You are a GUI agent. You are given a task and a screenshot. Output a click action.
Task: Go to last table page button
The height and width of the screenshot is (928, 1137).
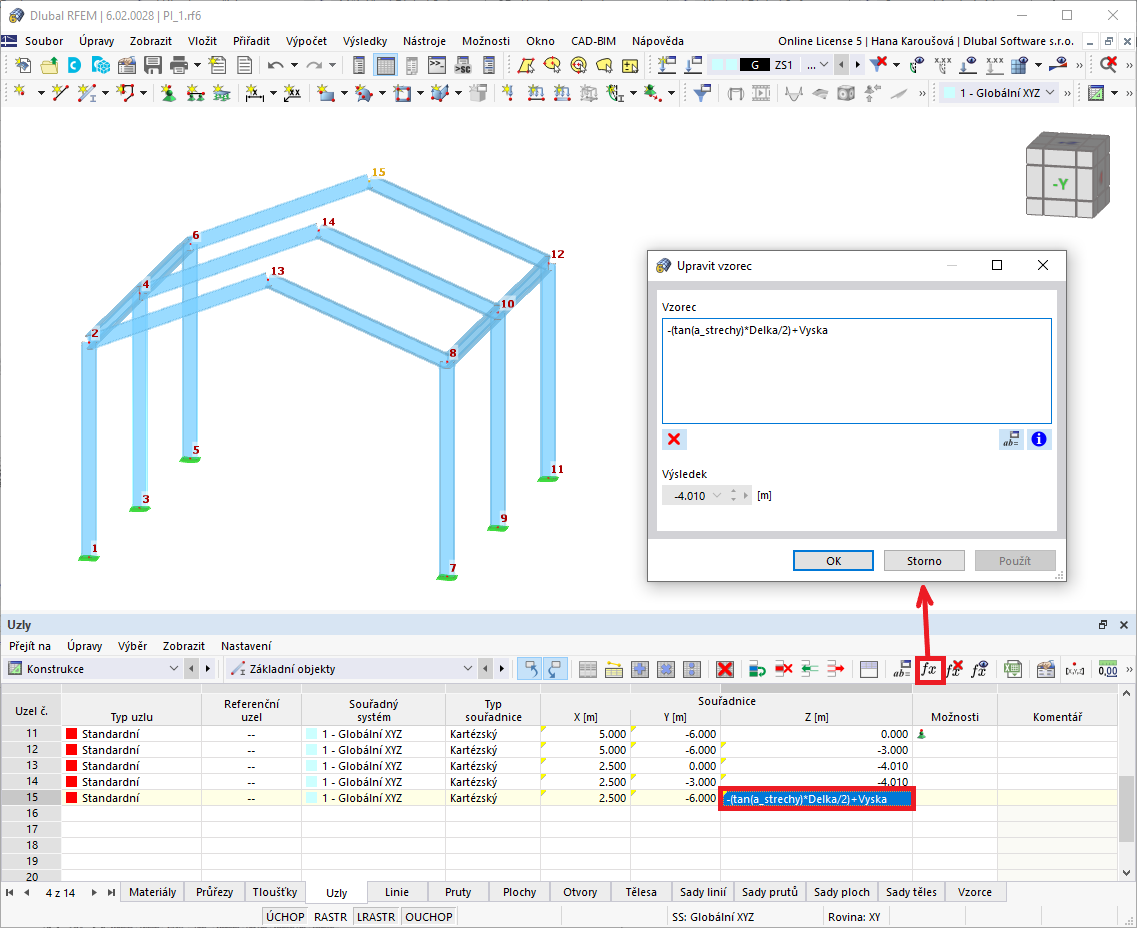click(x=111, y=892)
